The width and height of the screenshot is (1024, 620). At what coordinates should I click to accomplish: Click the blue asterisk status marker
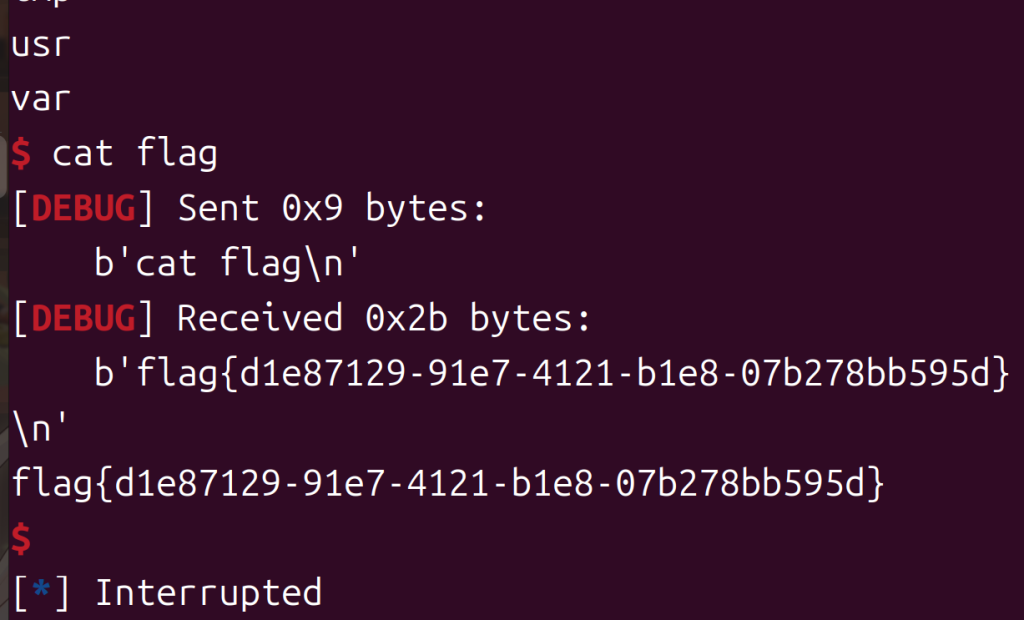tap(40, 593)
